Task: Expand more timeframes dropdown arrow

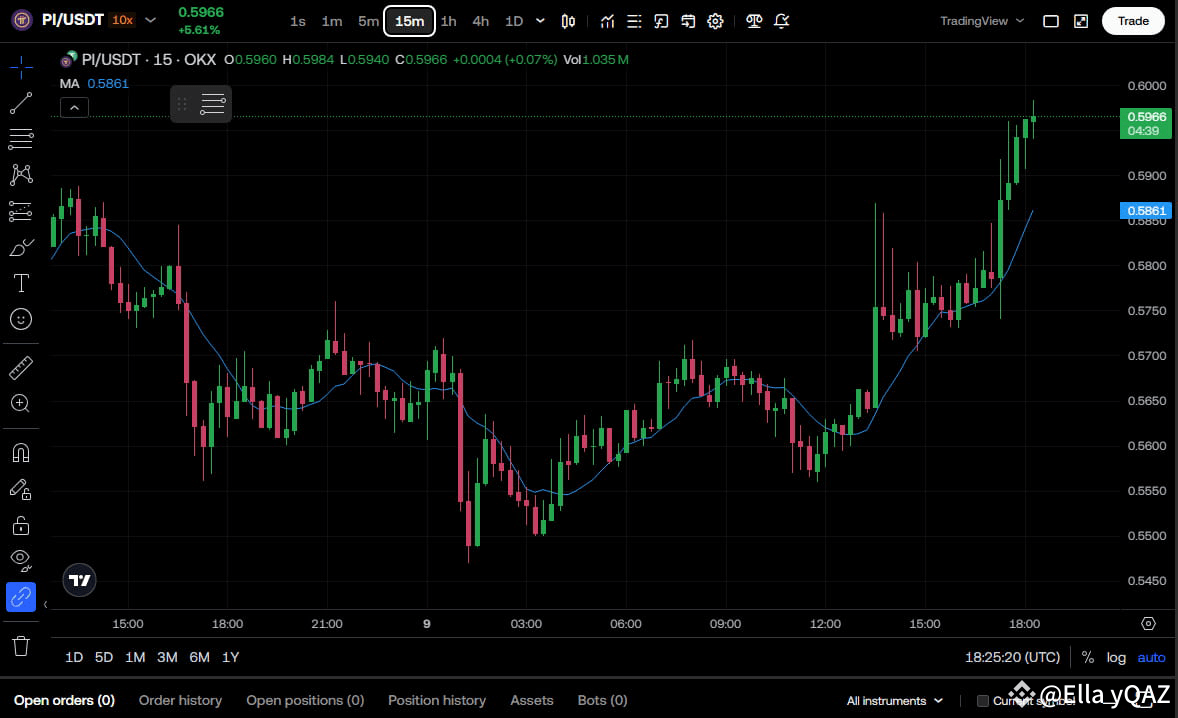Action: (540, 21)
